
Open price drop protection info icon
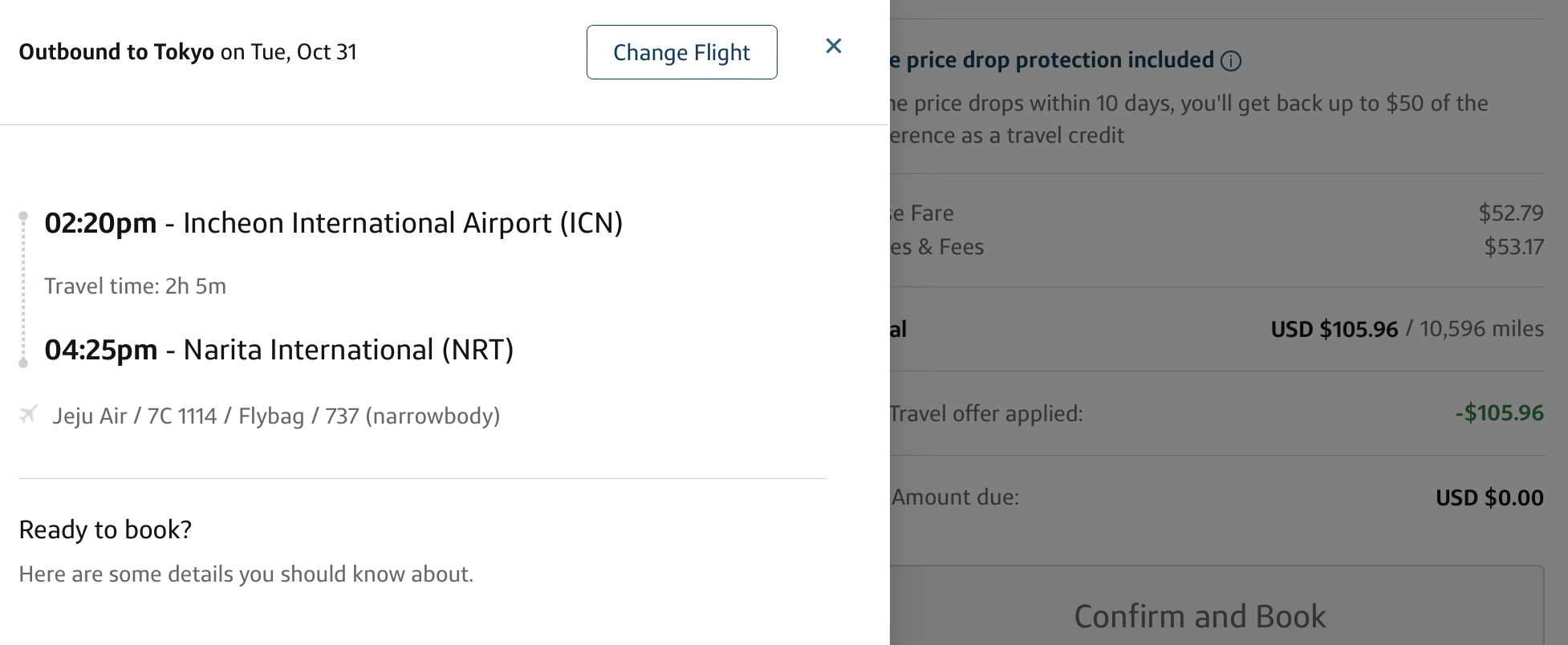pyautogui.click(x=1231, y=61)
